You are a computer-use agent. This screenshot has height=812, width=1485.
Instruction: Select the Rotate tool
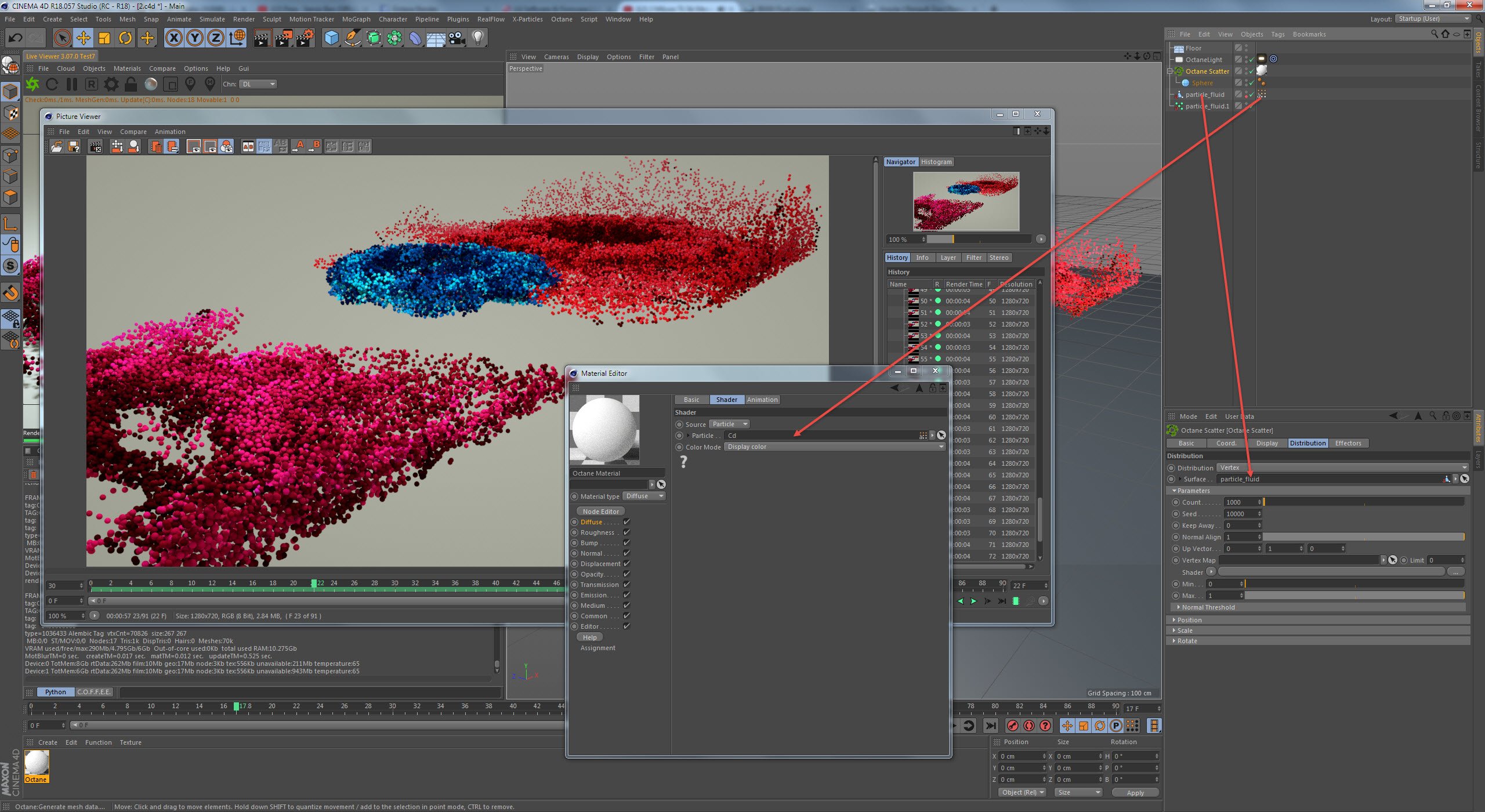click(x=125, y=38)
